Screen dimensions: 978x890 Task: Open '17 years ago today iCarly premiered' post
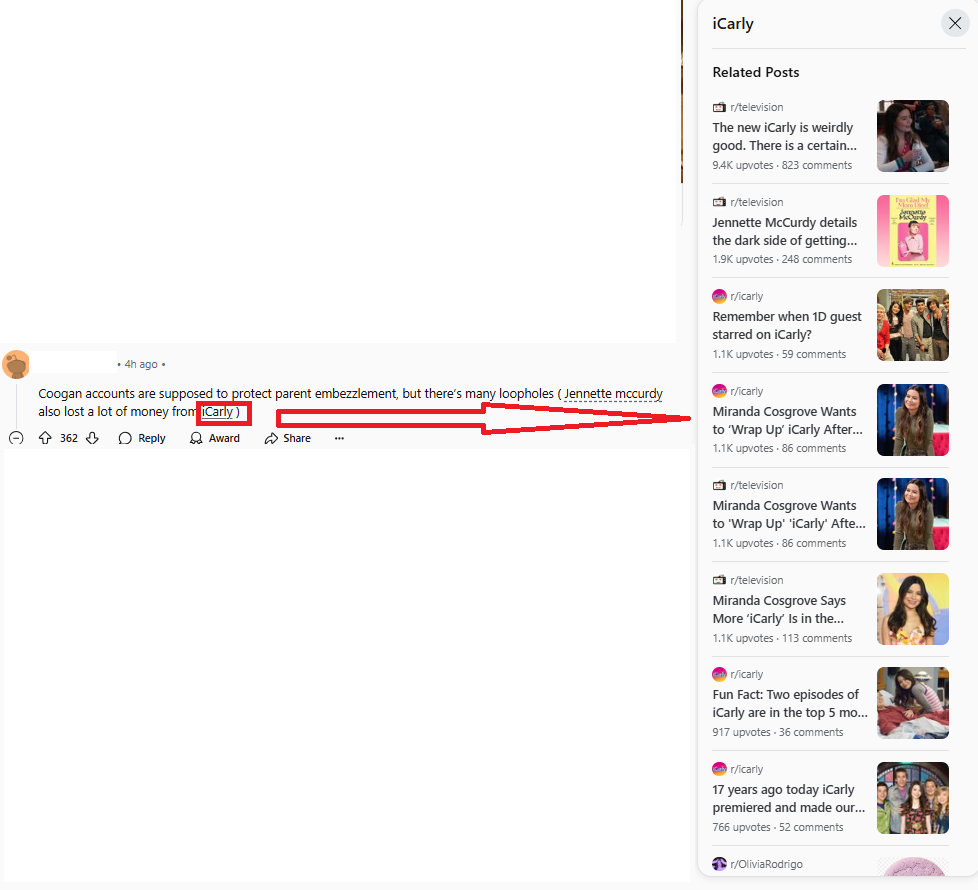click(x=788, y=798)
